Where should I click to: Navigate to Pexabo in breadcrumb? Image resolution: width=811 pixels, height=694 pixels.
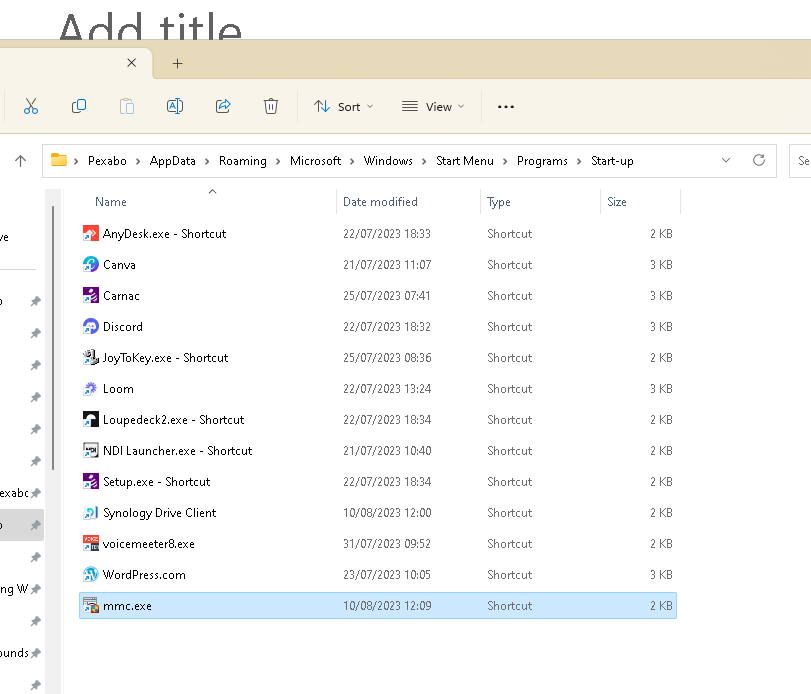click(107, 161)
